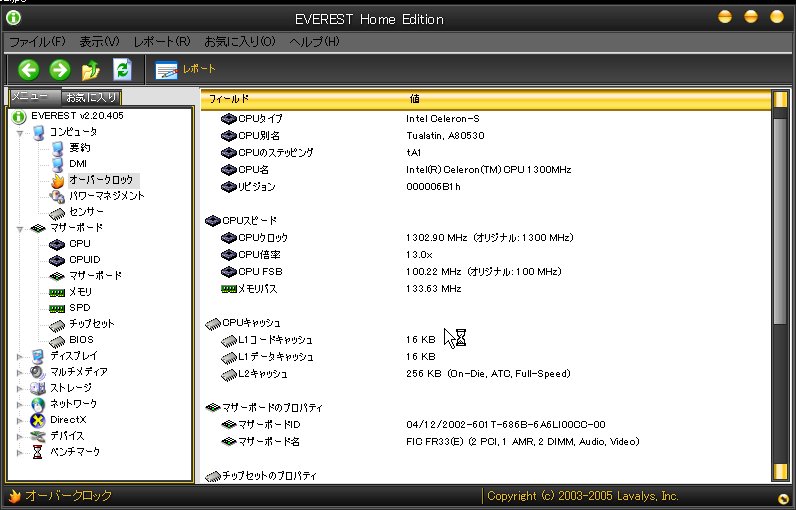Open the レポート report toolbar button
Screen dimensions: 796x510
click(185, 70)
